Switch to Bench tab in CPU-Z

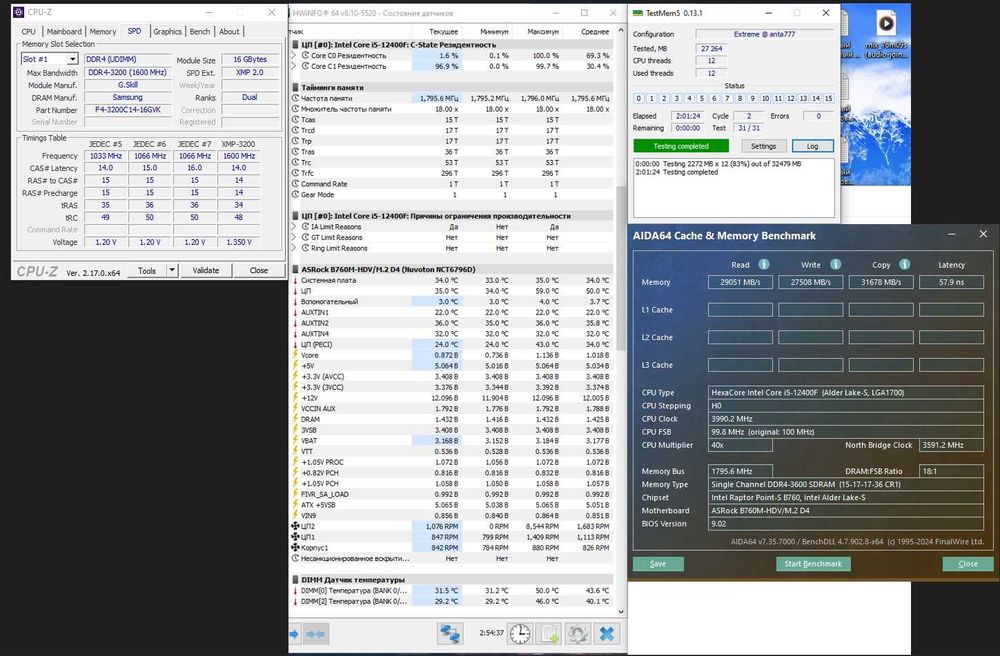pos(200,31)
